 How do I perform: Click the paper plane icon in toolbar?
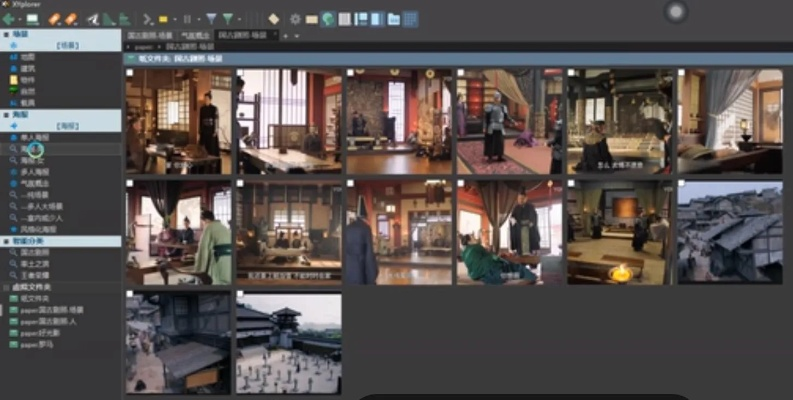[93, 19]
